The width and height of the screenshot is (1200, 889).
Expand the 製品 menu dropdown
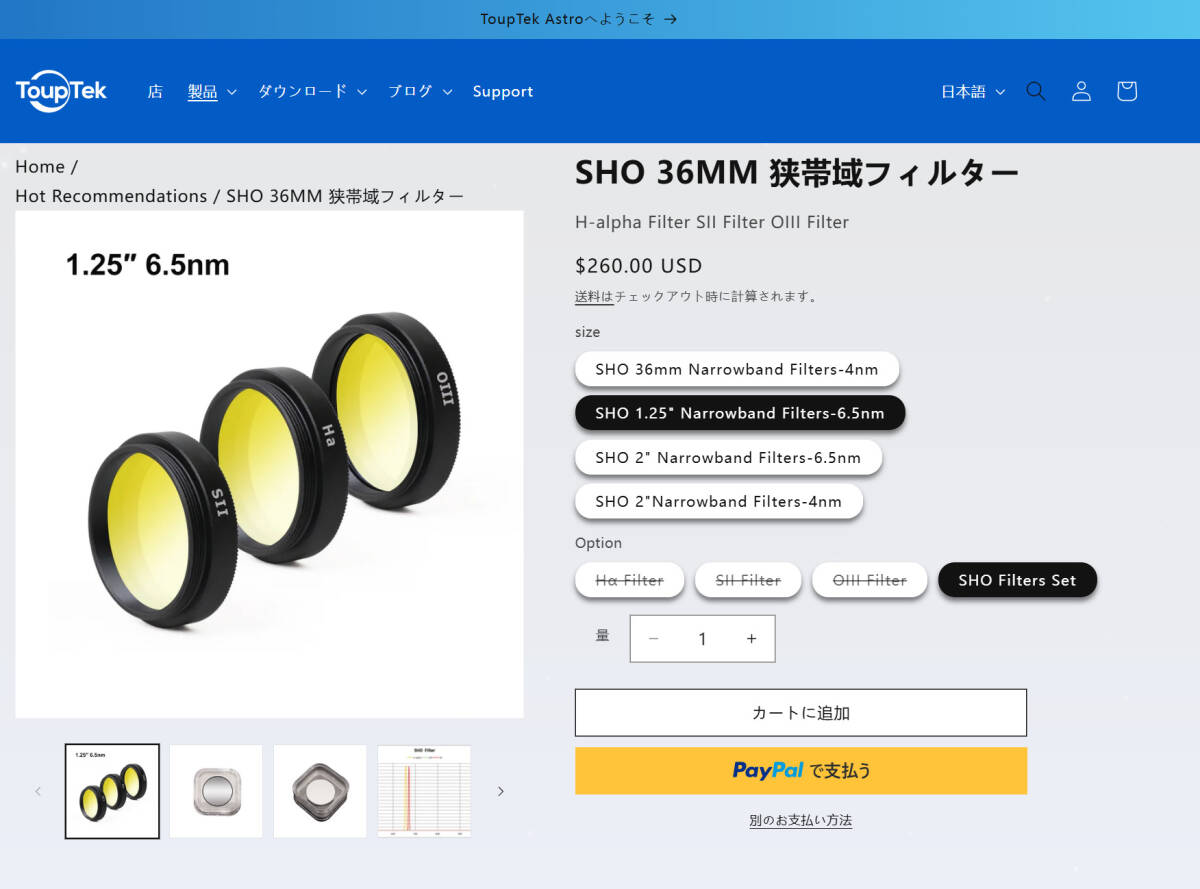[x=212, y=91]
